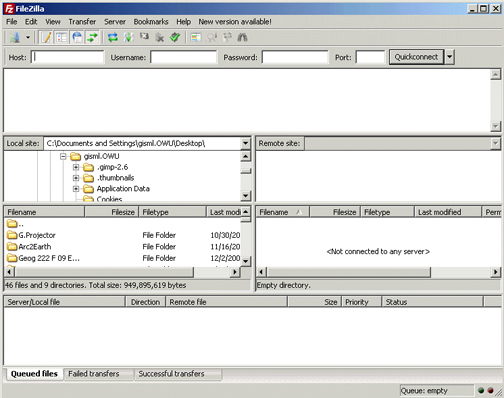Focus the Username input field

click(x=184, y=57)
